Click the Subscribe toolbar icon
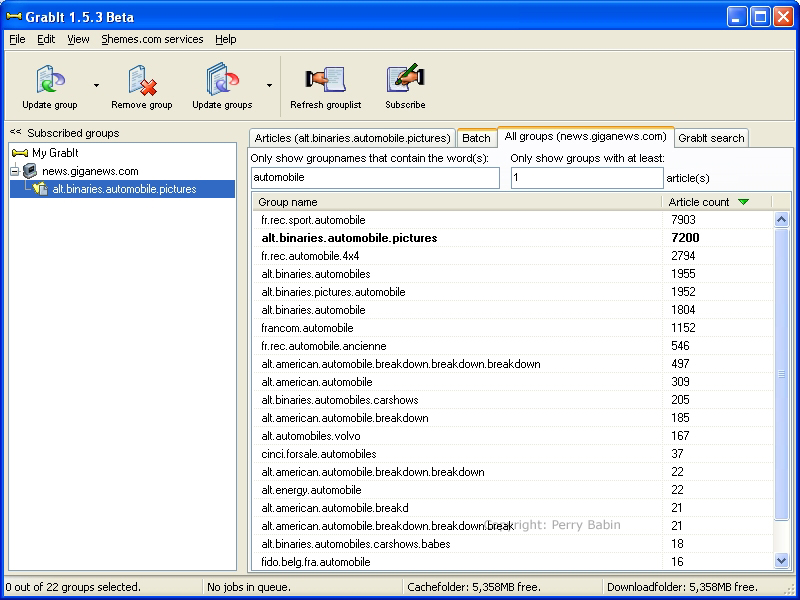This screenshot has height=600, width=800. (x=405, y=78)
